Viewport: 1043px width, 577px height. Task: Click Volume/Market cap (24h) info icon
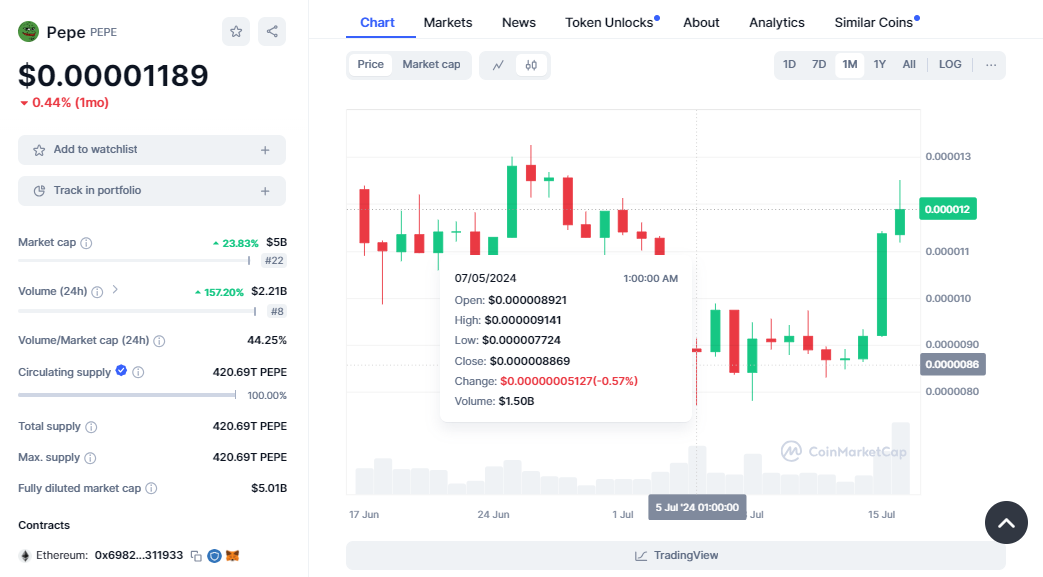[160, 341]
